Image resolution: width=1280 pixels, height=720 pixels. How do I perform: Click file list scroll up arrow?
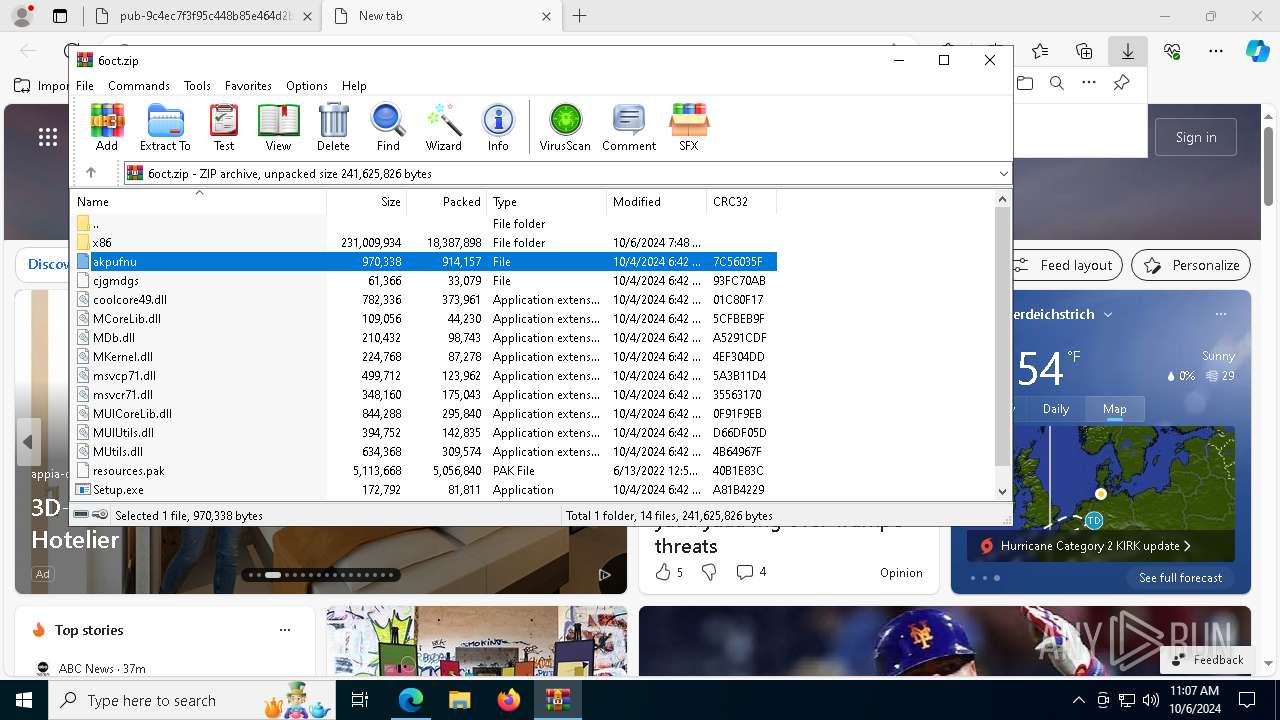click(1003, 199)
